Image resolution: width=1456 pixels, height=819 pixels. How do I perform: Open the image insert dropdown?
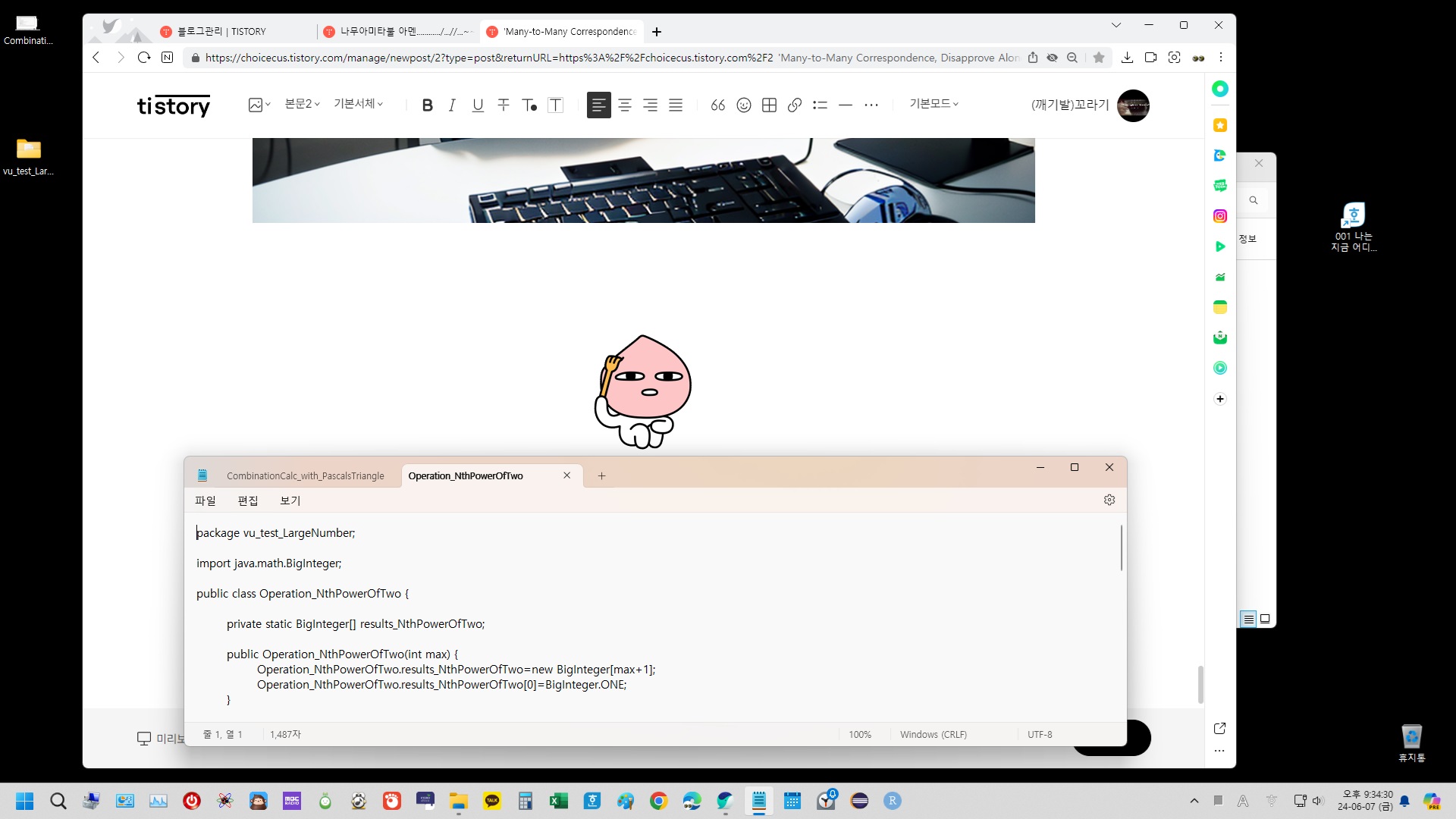259,105
